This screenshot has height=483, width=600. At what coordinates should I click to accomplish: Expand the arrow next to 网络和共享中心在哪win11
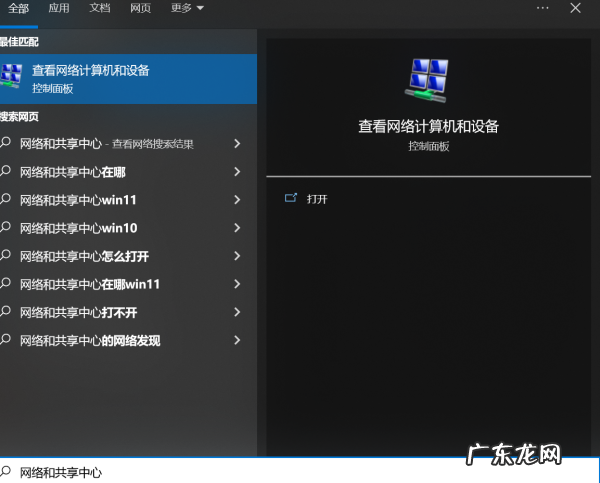click(237, 284)
